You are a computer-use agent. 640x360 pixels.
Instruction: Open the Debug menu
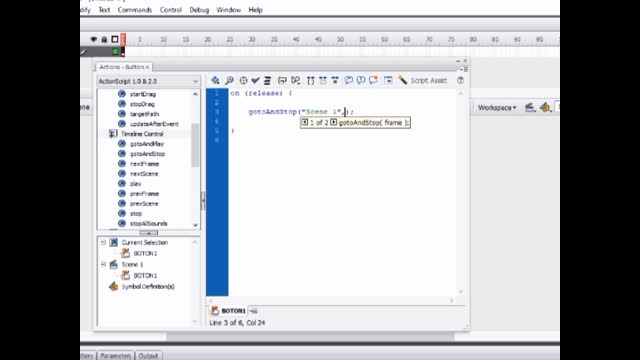coord(199,10)
